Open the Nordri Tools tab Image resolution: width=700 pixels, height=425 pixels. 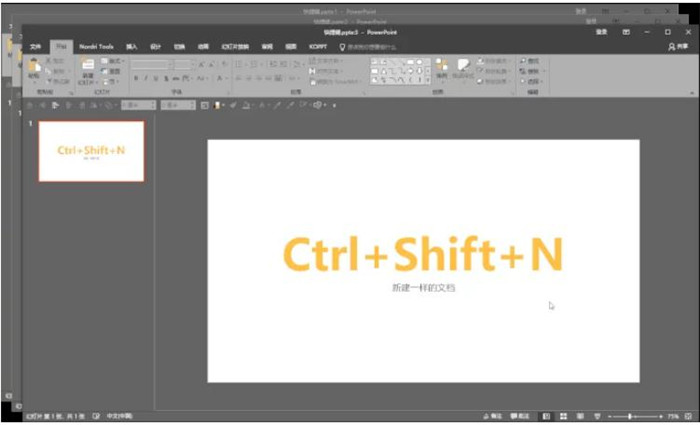[96, 46]
